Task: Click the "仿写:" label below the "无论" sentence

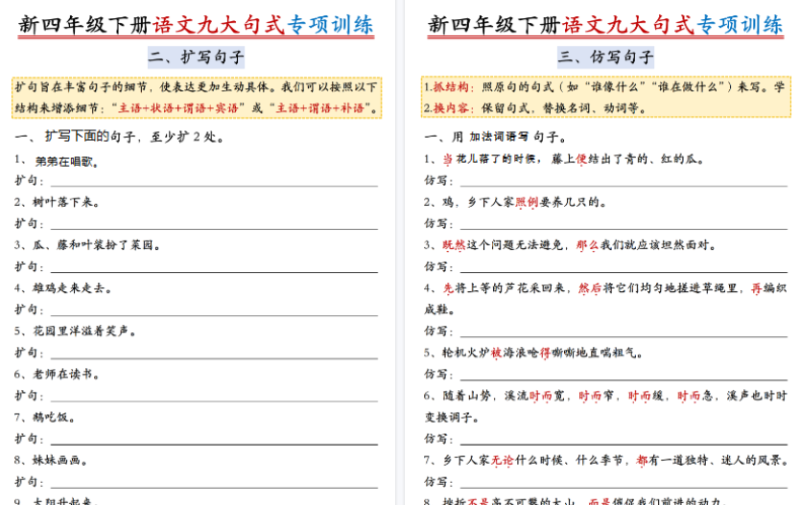Action: (439, 482)
